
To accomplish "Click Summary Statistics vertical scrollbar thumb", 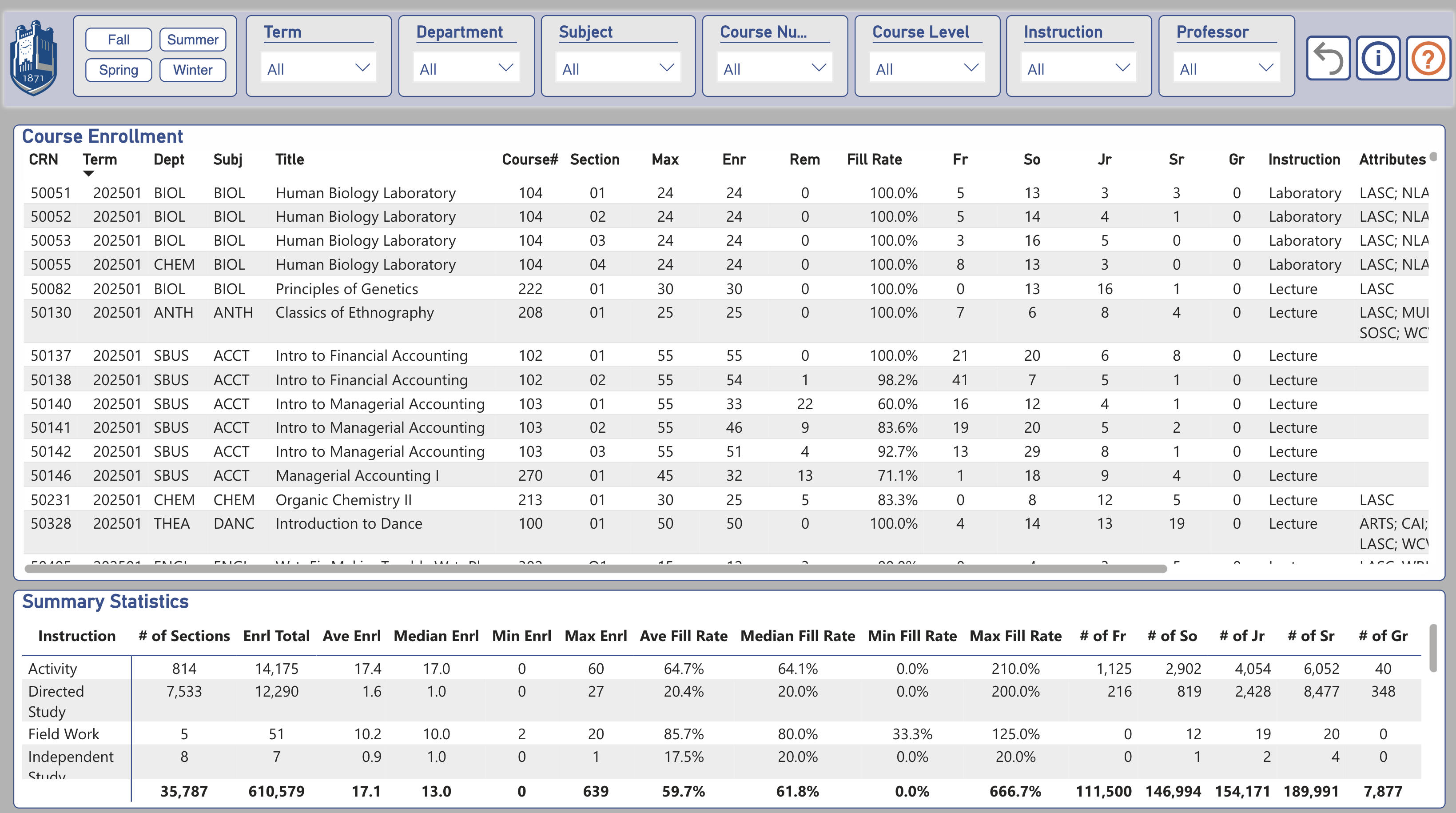I will click(x=1433, y=647).
